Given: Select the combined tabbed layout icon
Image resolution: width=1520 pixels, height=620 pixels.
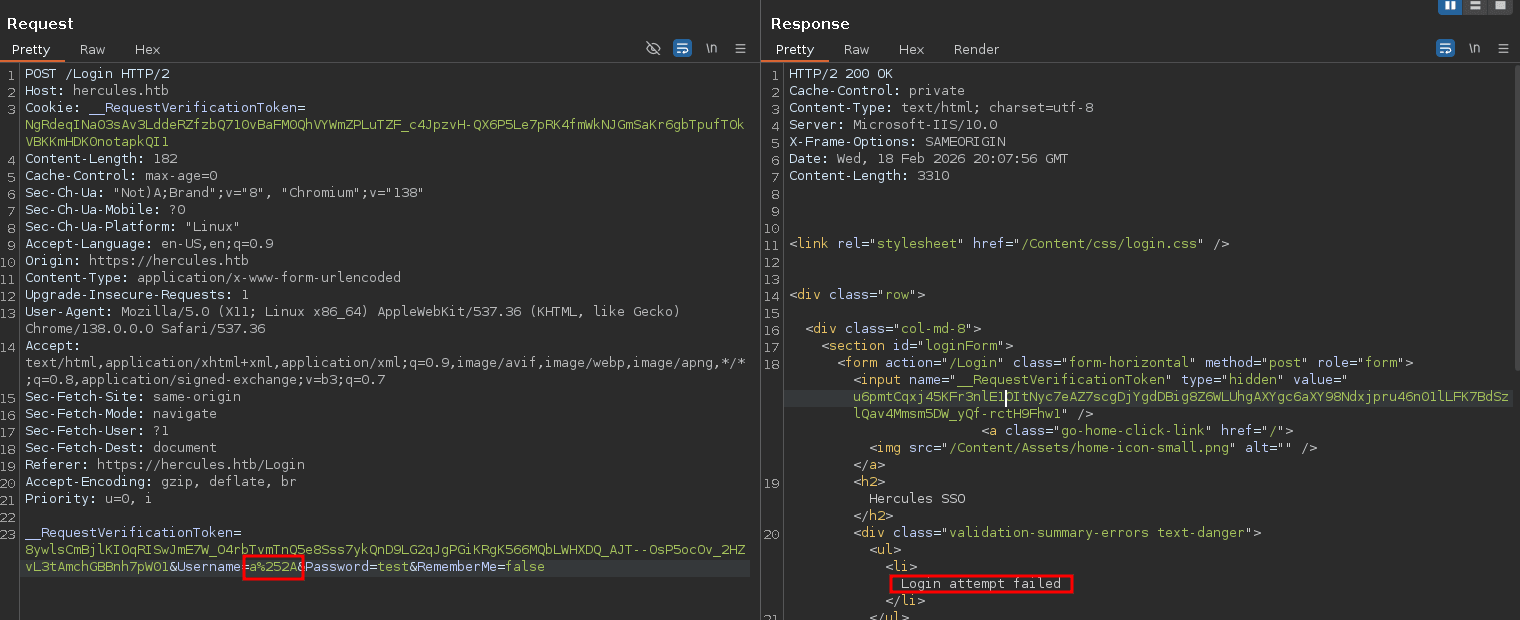Looking at the screenshot, I should pos(1500,6).
